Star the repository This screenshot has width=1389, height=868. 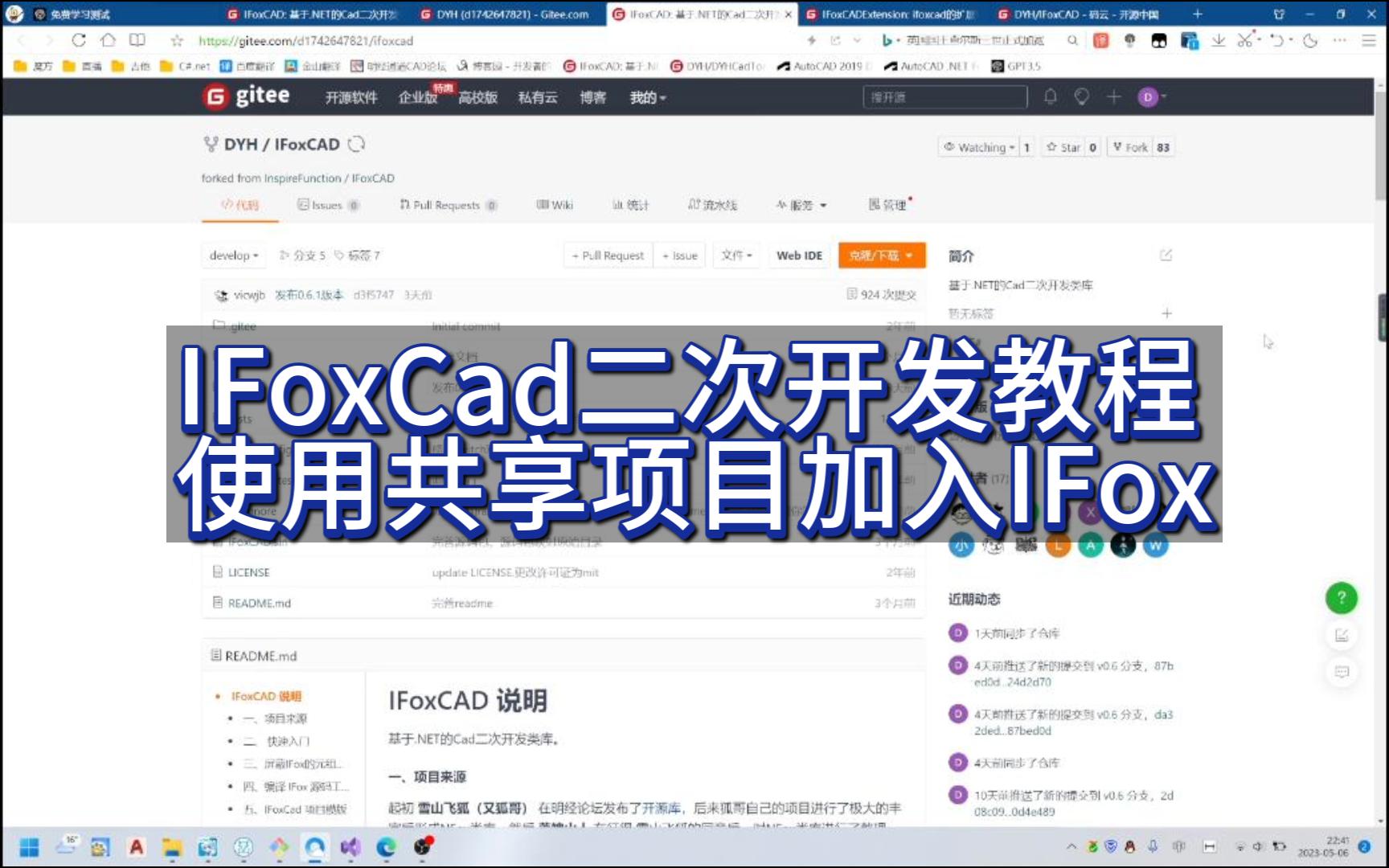pos(1063,147)
